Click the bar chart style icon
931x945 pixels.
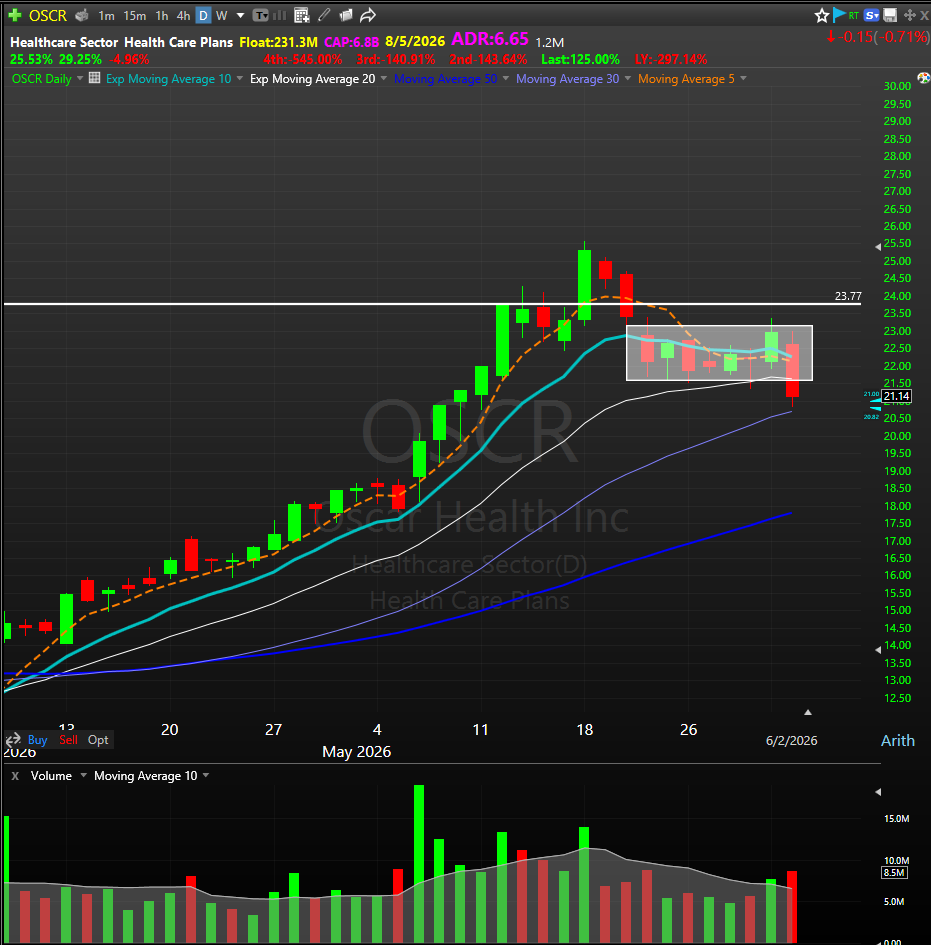click(280, 16)
